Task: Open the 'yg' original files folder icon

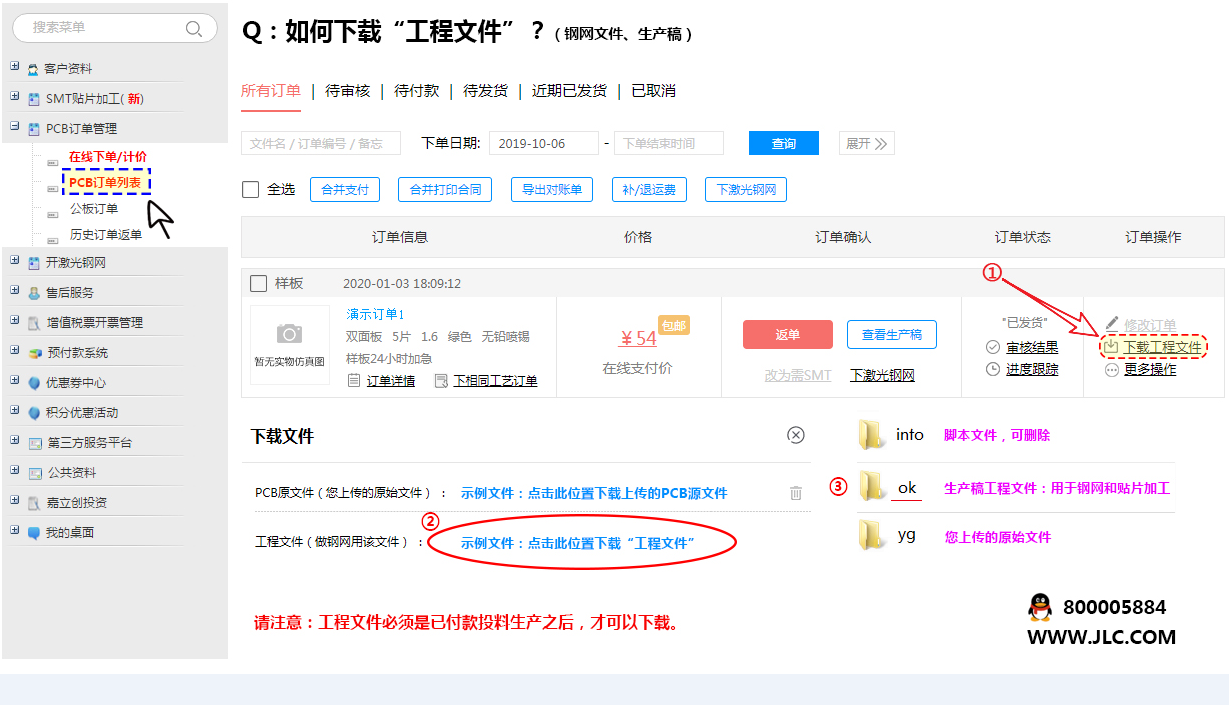Action: click(873, 536)
